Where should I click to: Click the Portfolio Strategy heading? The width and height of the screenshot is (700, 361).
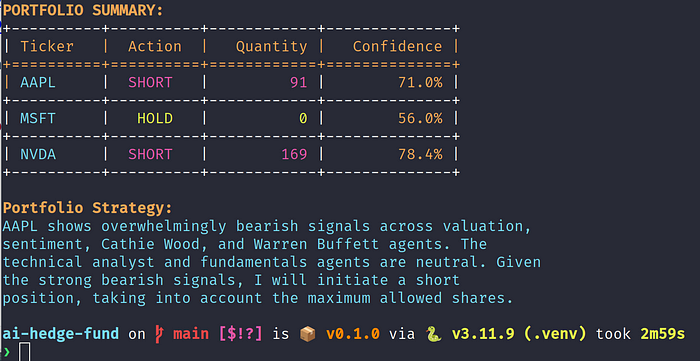click(87, 208)
